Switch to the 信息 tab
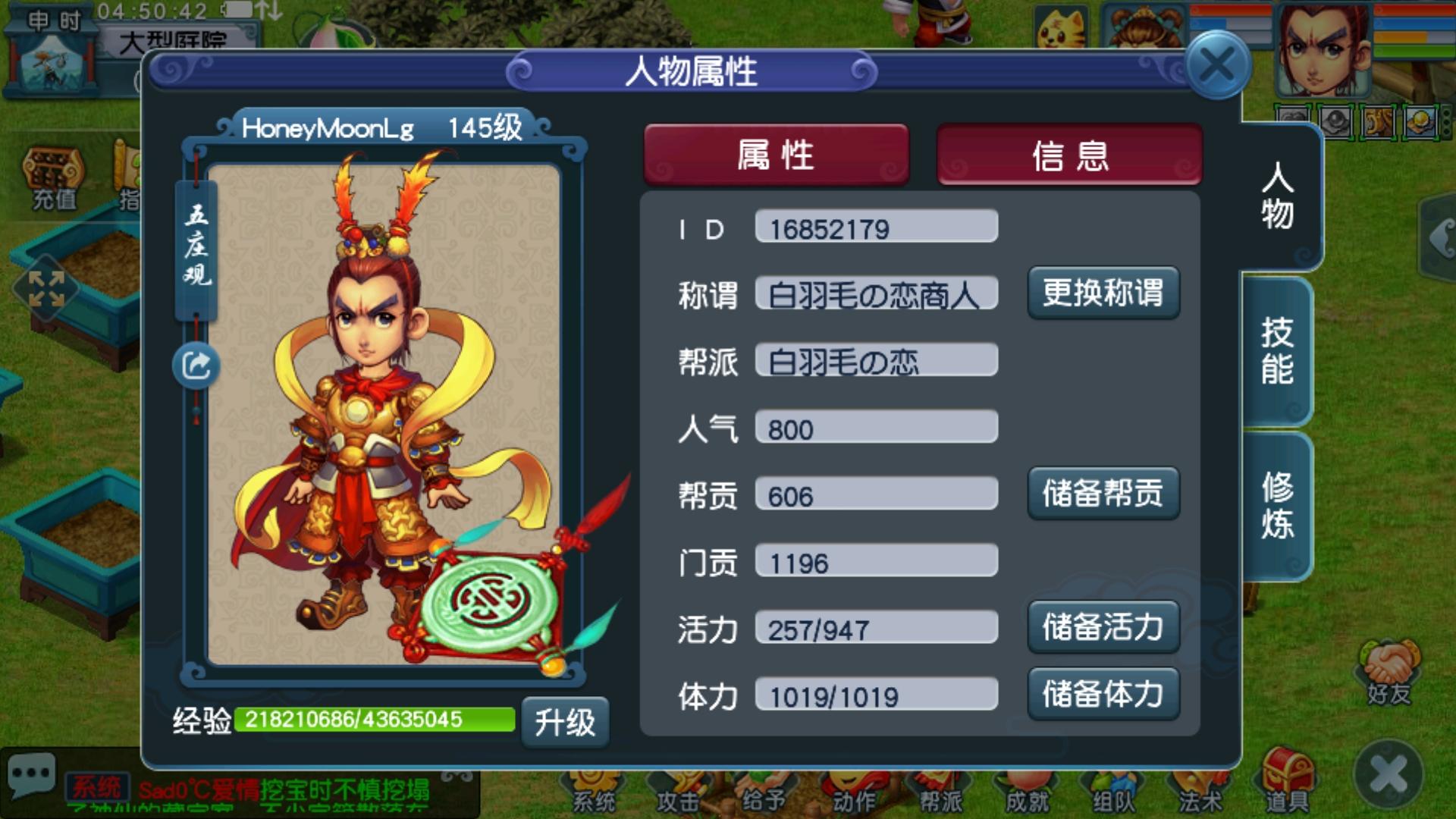The image size is (1456, 819). click(1070, 155)
